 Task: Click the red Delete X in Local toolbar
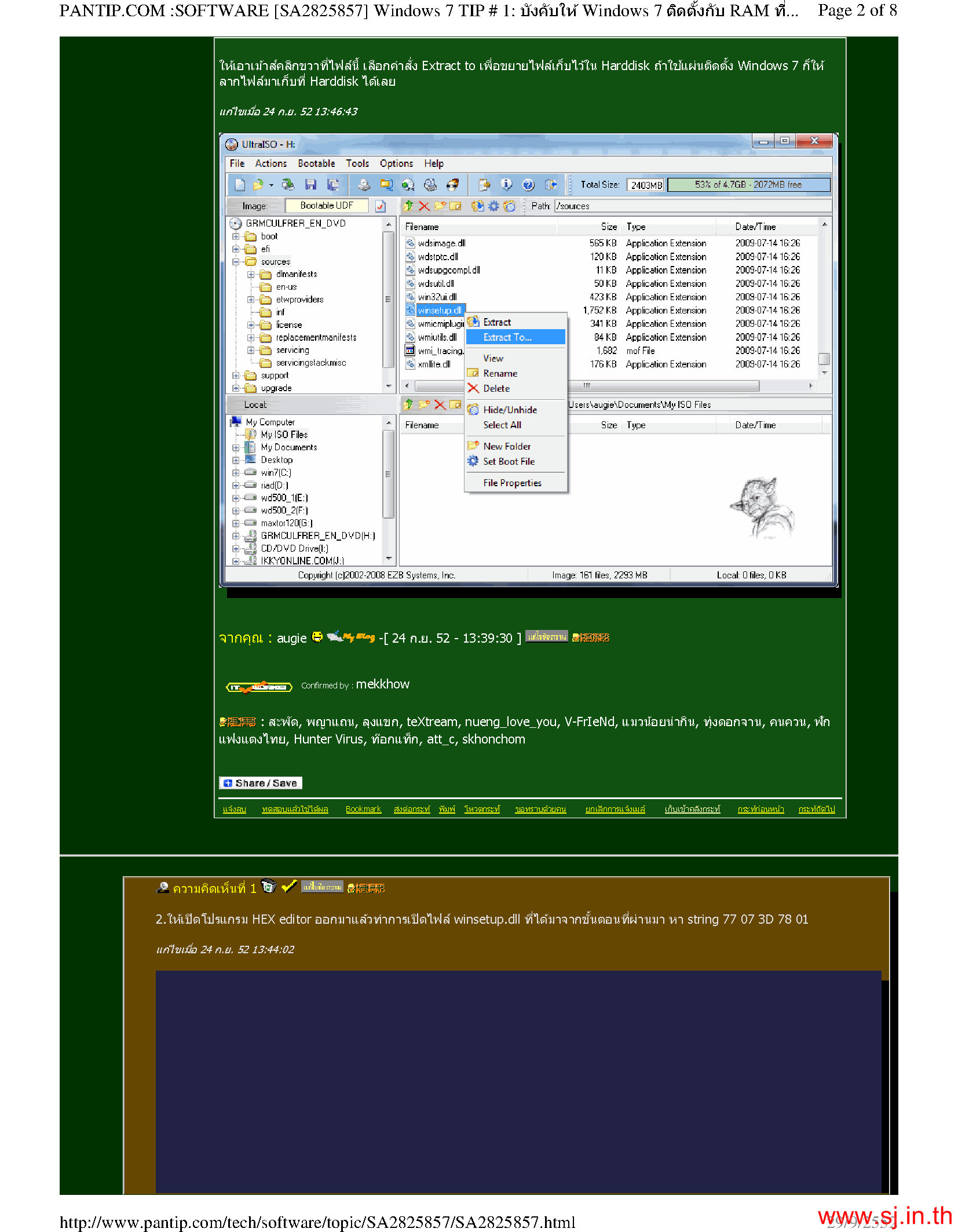click(x=440, y=404)
